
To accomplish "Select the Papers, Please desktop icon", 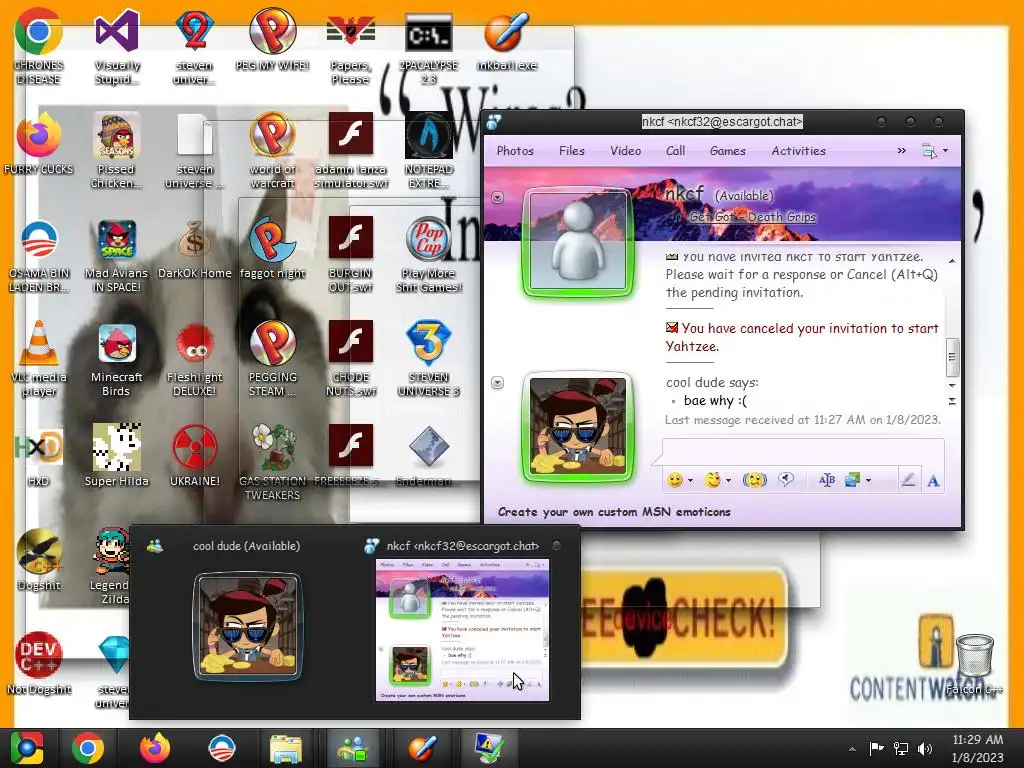I will (x=350, y=47).
